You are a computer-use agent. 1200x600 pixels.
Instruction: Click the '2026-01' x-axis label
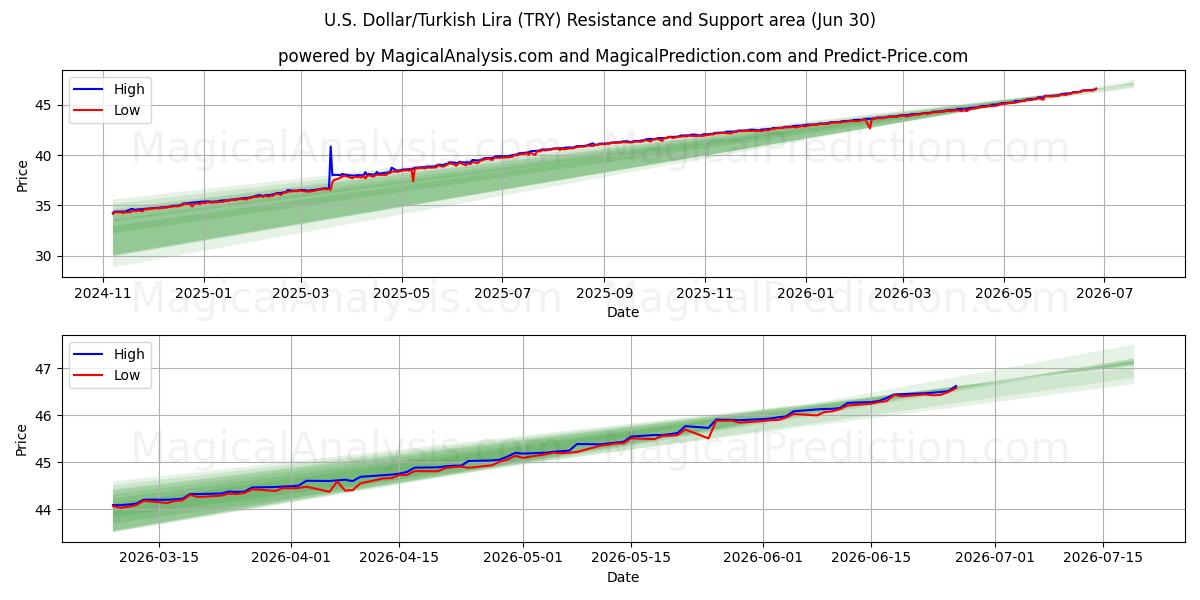coord(805,294)
